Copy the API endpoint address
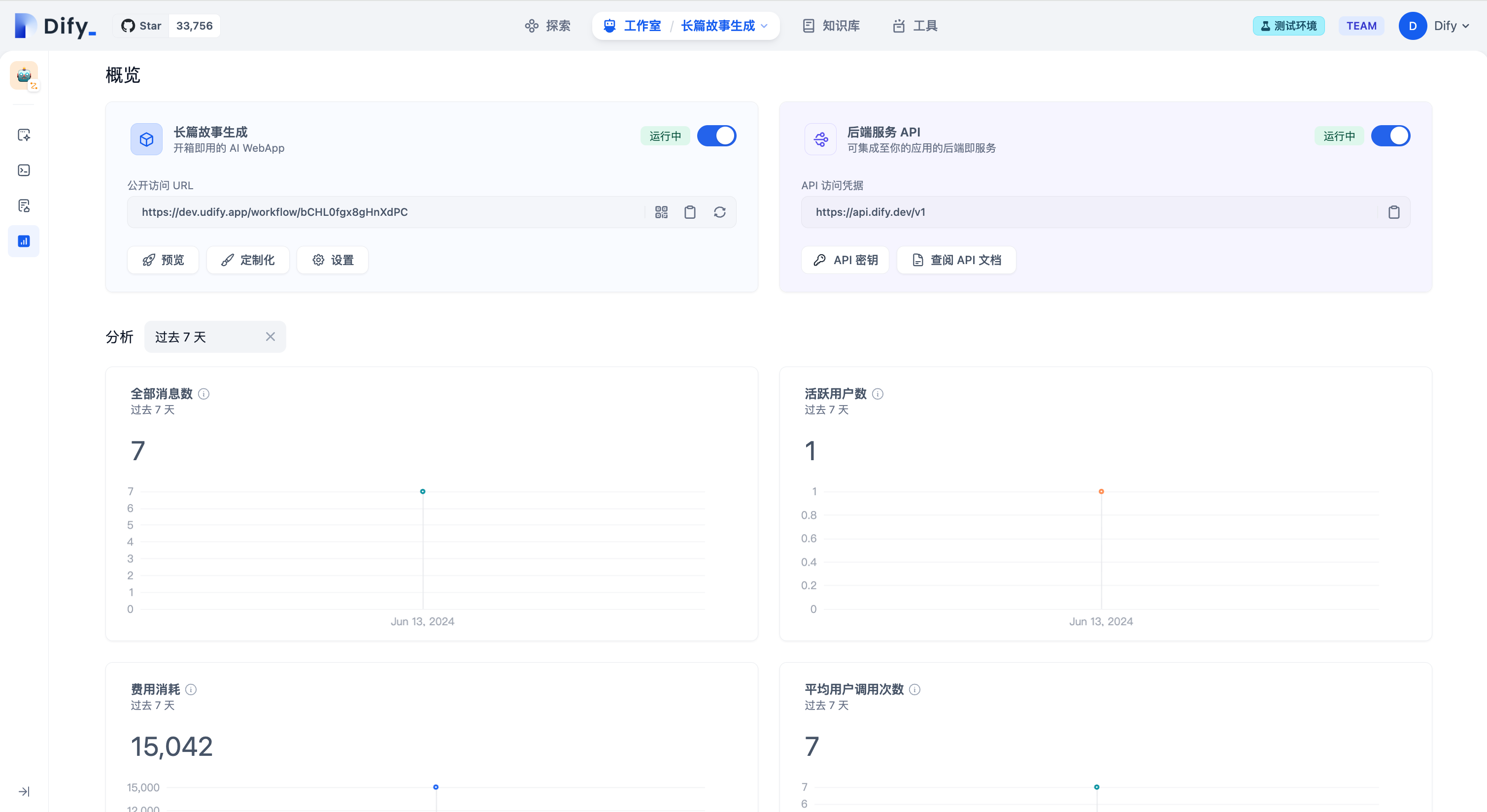 click(x=1393, y=212)
